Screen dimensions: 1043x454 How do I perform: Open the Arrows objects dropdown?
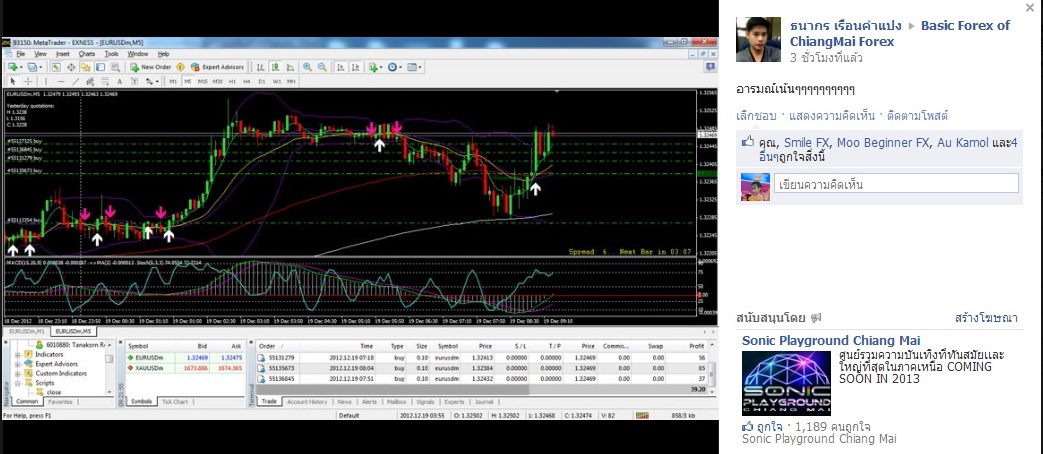[x=152, y=81]
